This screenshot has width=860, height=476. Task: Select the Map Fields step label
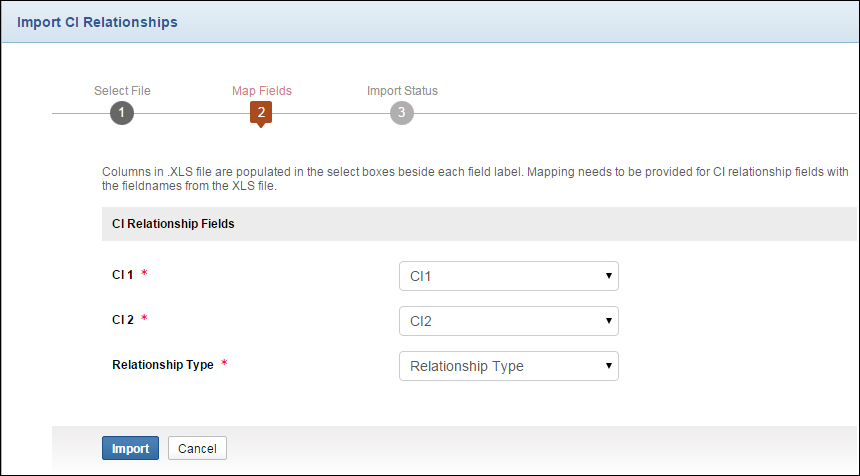click(262, 91)
